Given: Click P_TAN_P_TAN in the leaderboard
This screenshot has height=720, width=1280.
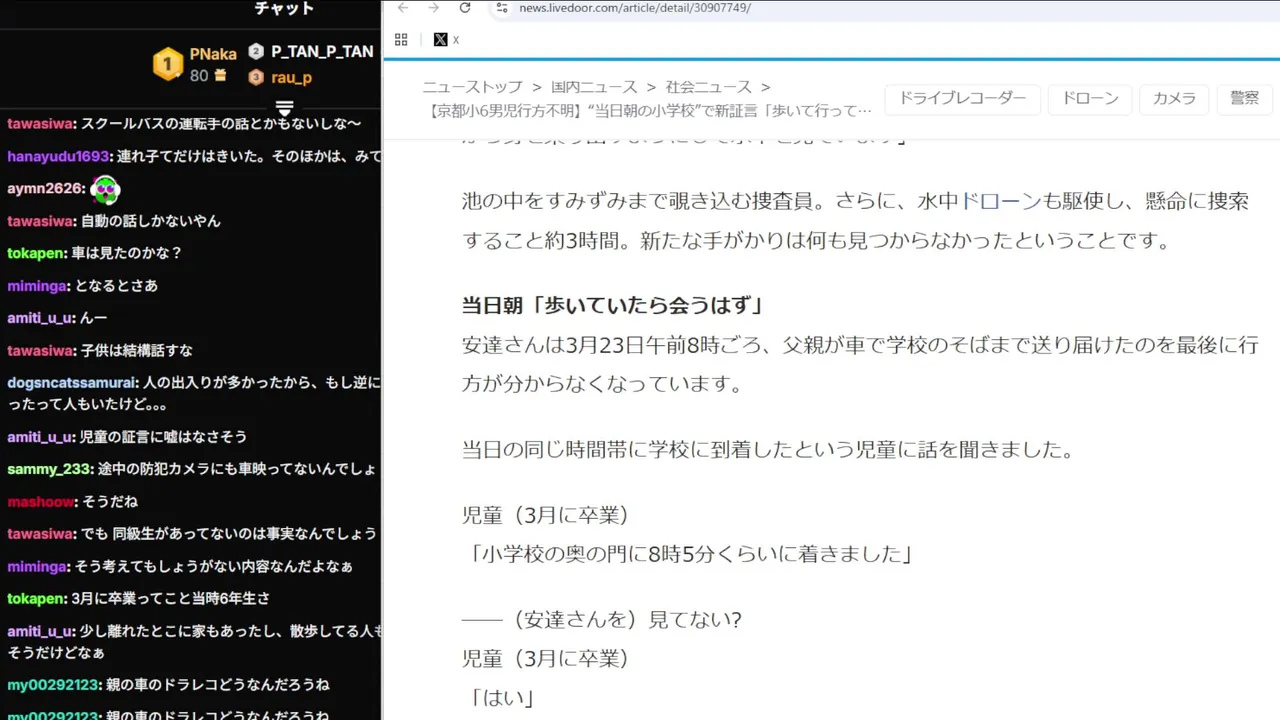Looking at the screenshot, I should pyautogui.click(x=322, y=52).
